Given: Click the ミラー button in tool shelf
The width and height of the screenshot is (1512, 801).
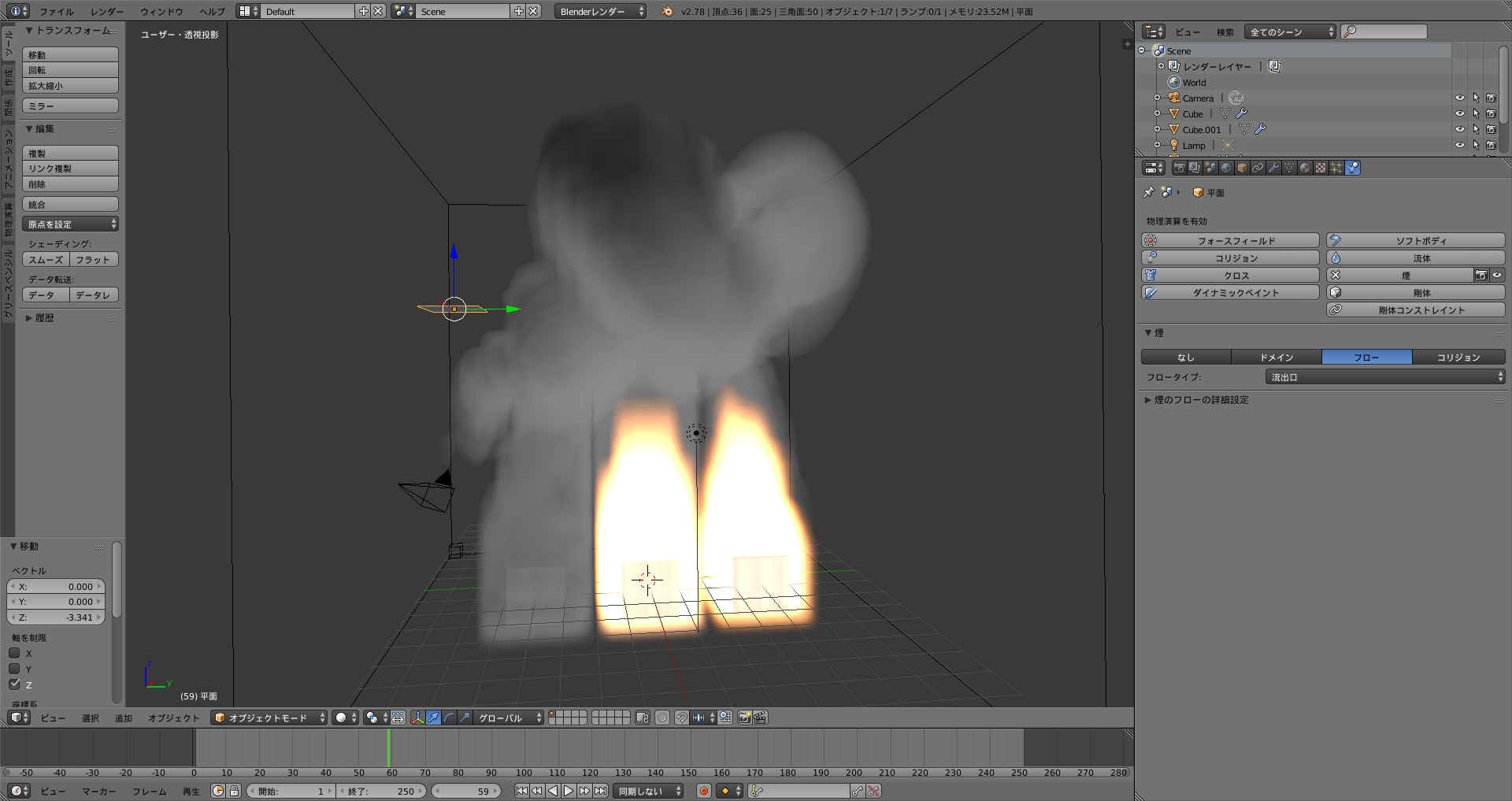Looking at the screenshot, I should tap(70, 106).
